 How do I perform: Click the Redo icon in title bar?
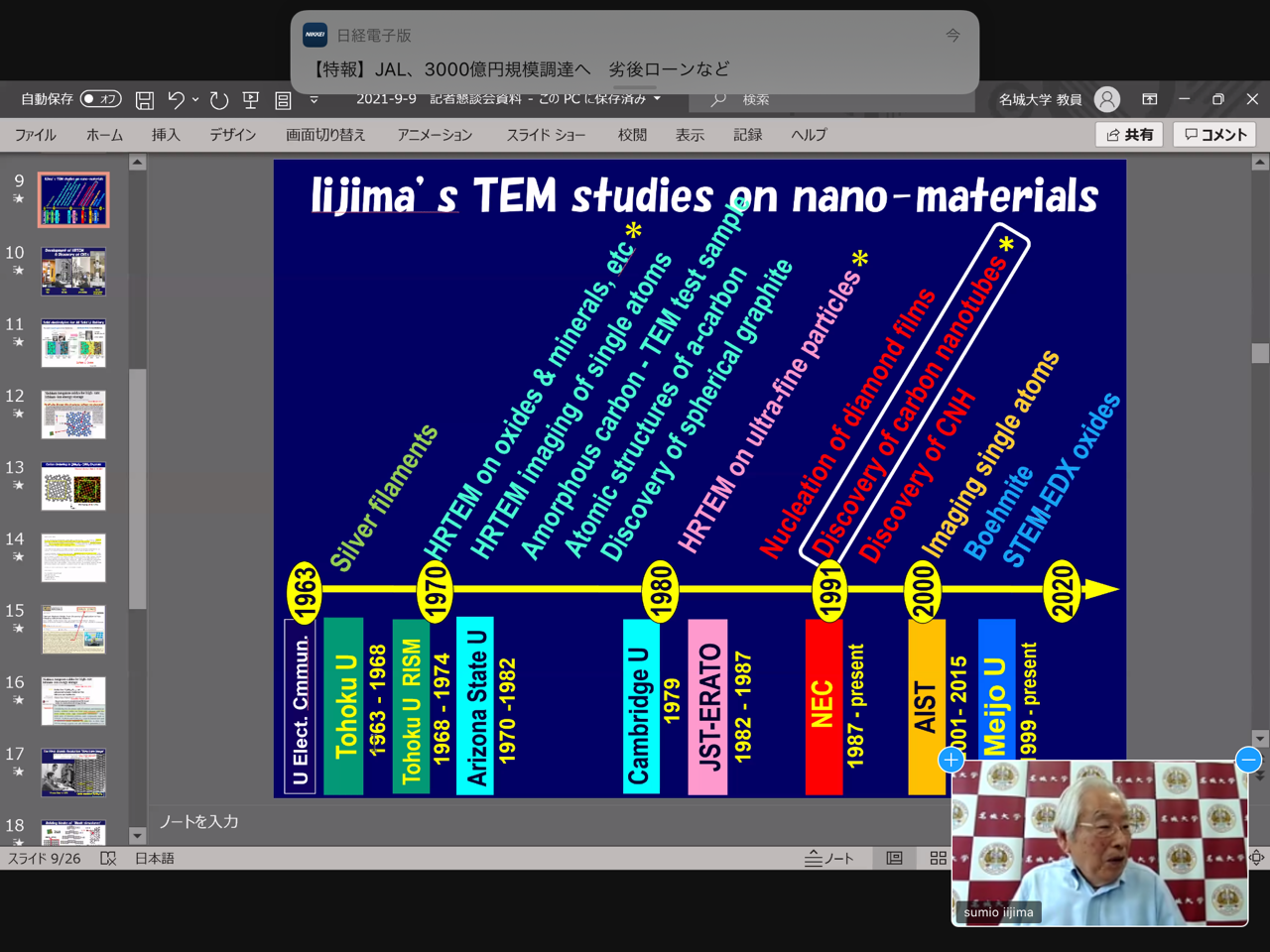[219, 99]
